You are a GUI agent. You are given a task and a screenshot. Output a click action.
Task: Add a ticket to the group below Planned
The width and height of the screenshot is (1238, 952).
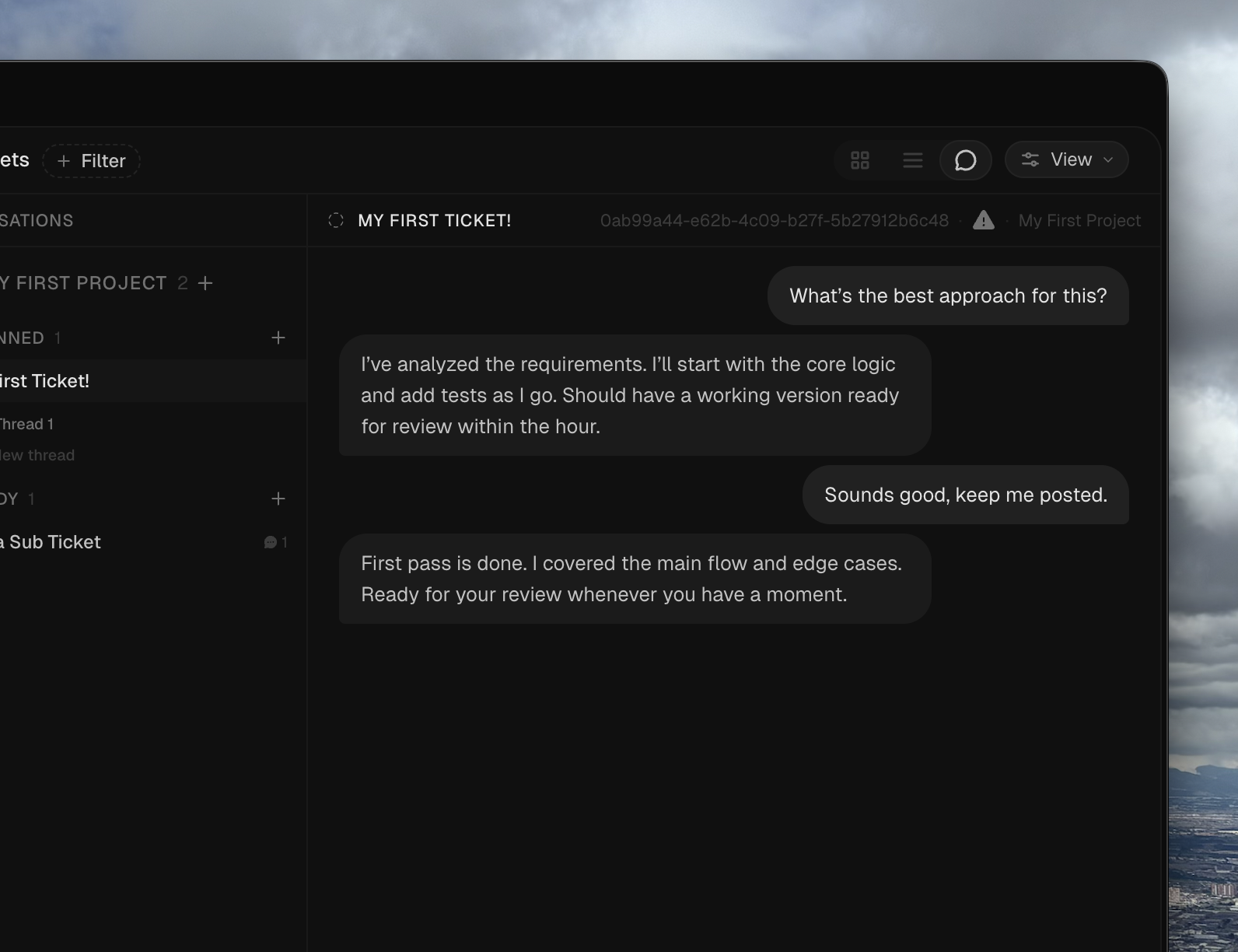(278, 499)
